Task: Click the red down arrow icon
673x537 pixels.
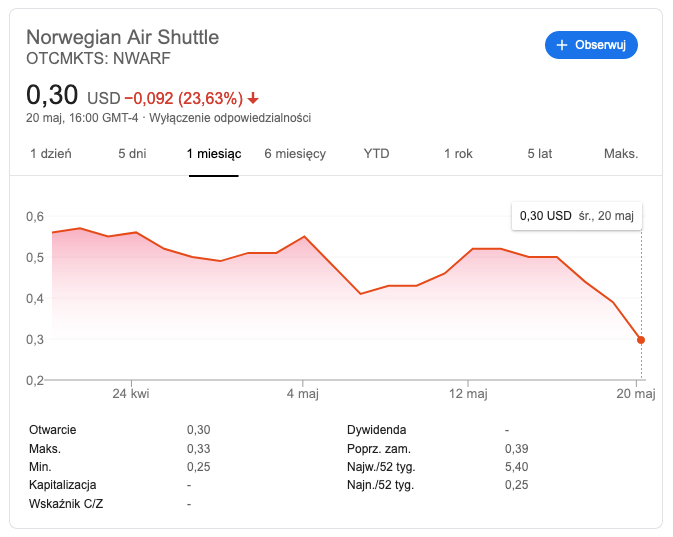Action: click(253, 98)
